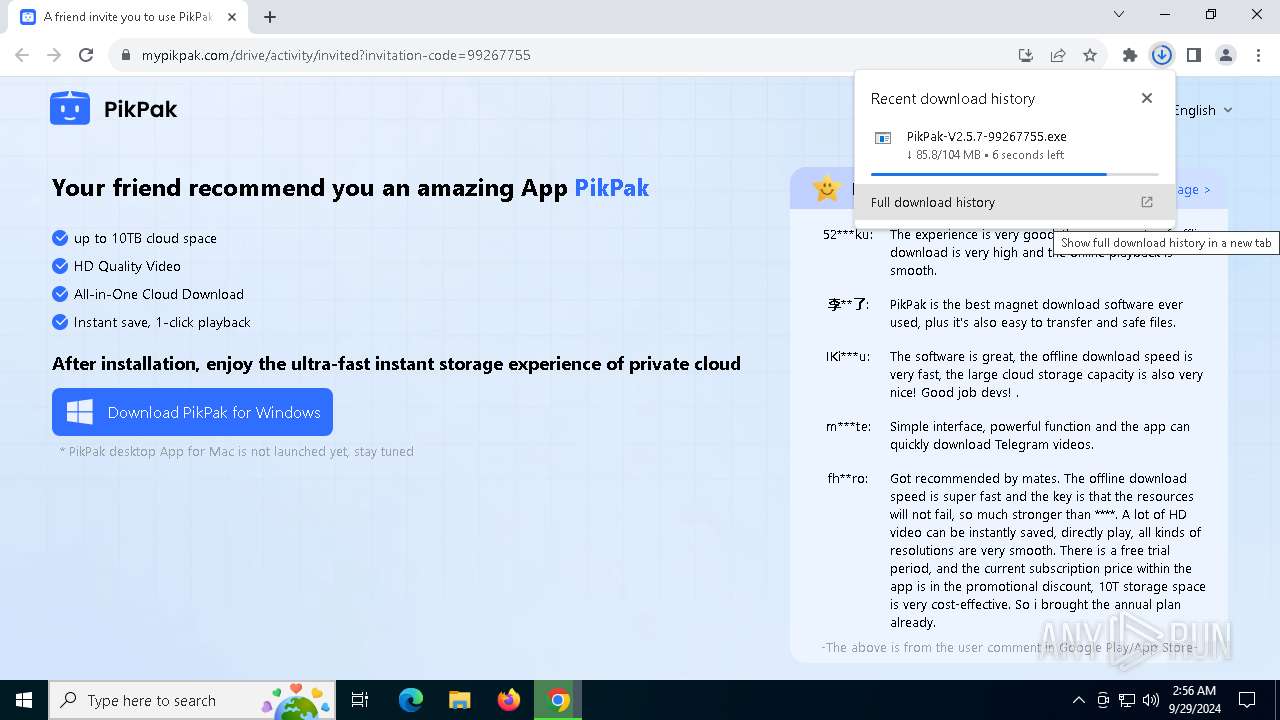Share this page icon
The image size is (1280, 720).
[x=1058, y=55]
